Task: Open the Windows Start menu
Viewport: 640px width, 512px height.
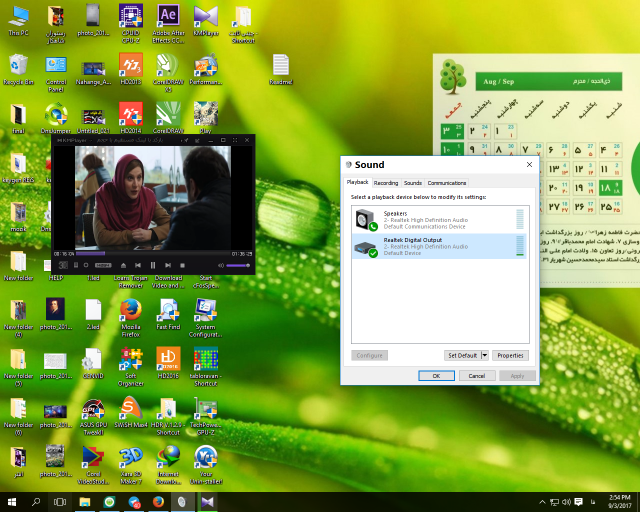Action: [12, 502]
